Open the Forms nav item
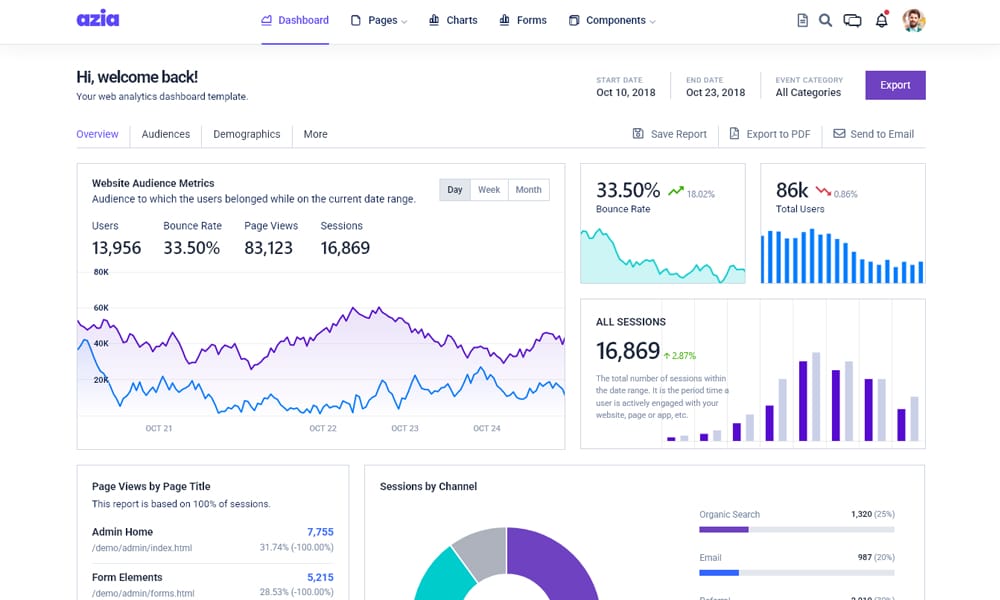Viewport: 1000px width, 600px height. coord(523,20)
